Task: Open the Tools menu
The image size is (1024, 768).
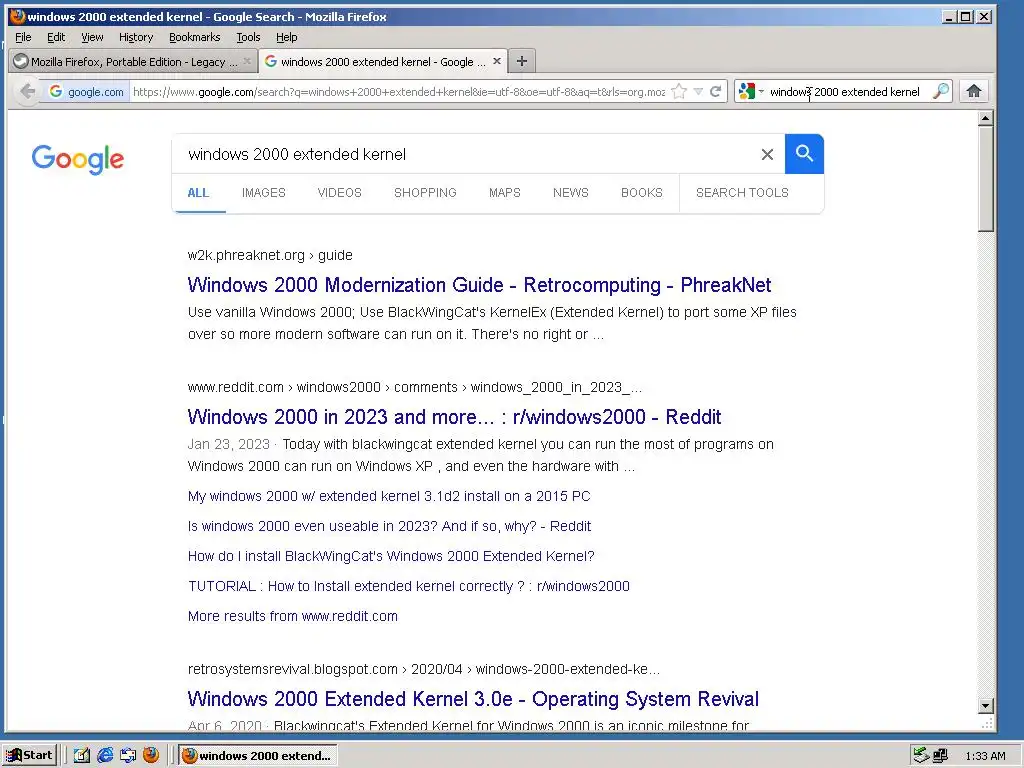Action: tap(248, 37)
